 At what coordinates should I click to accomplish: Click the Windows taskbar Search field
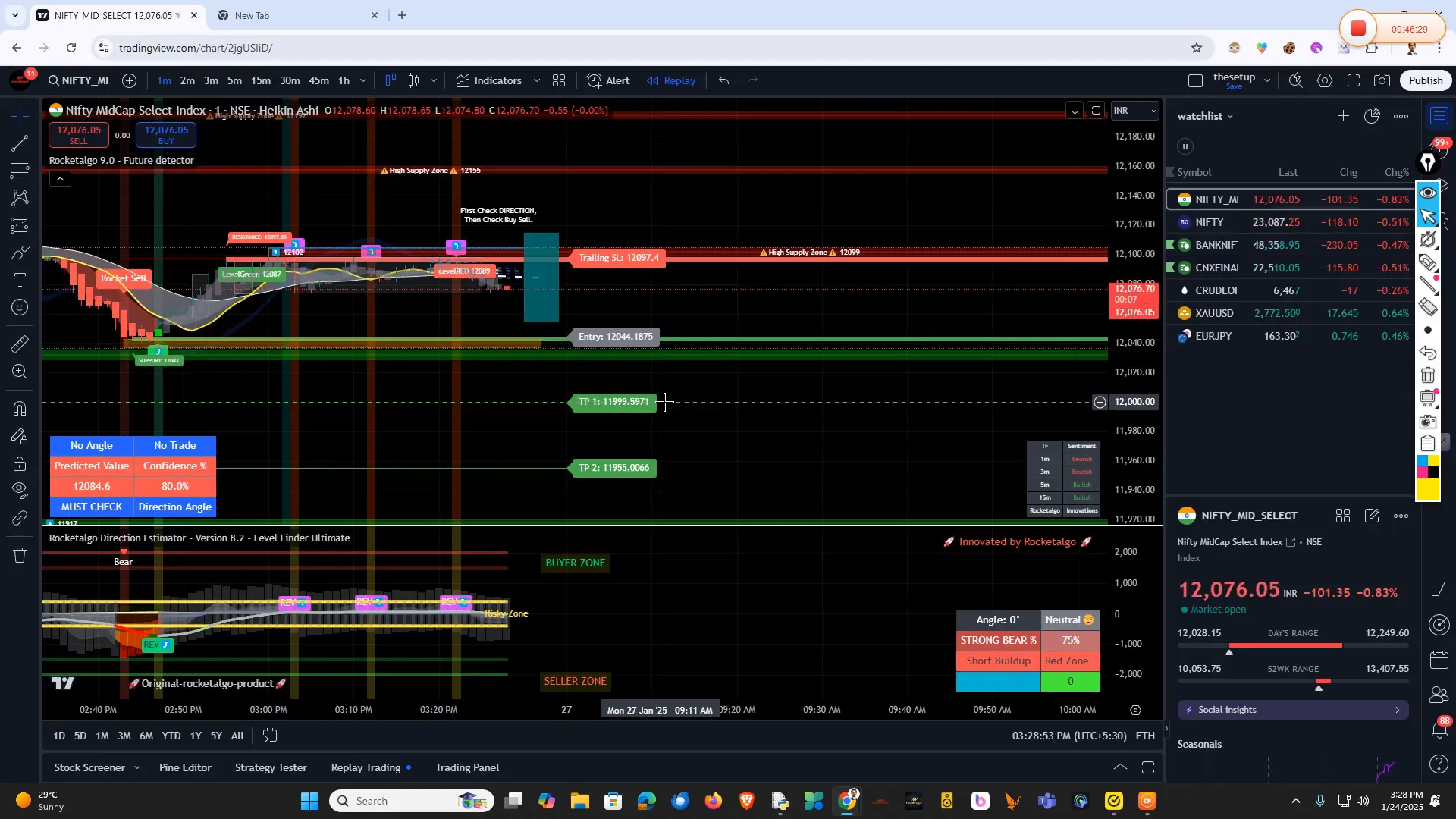[x=409, y=800]
